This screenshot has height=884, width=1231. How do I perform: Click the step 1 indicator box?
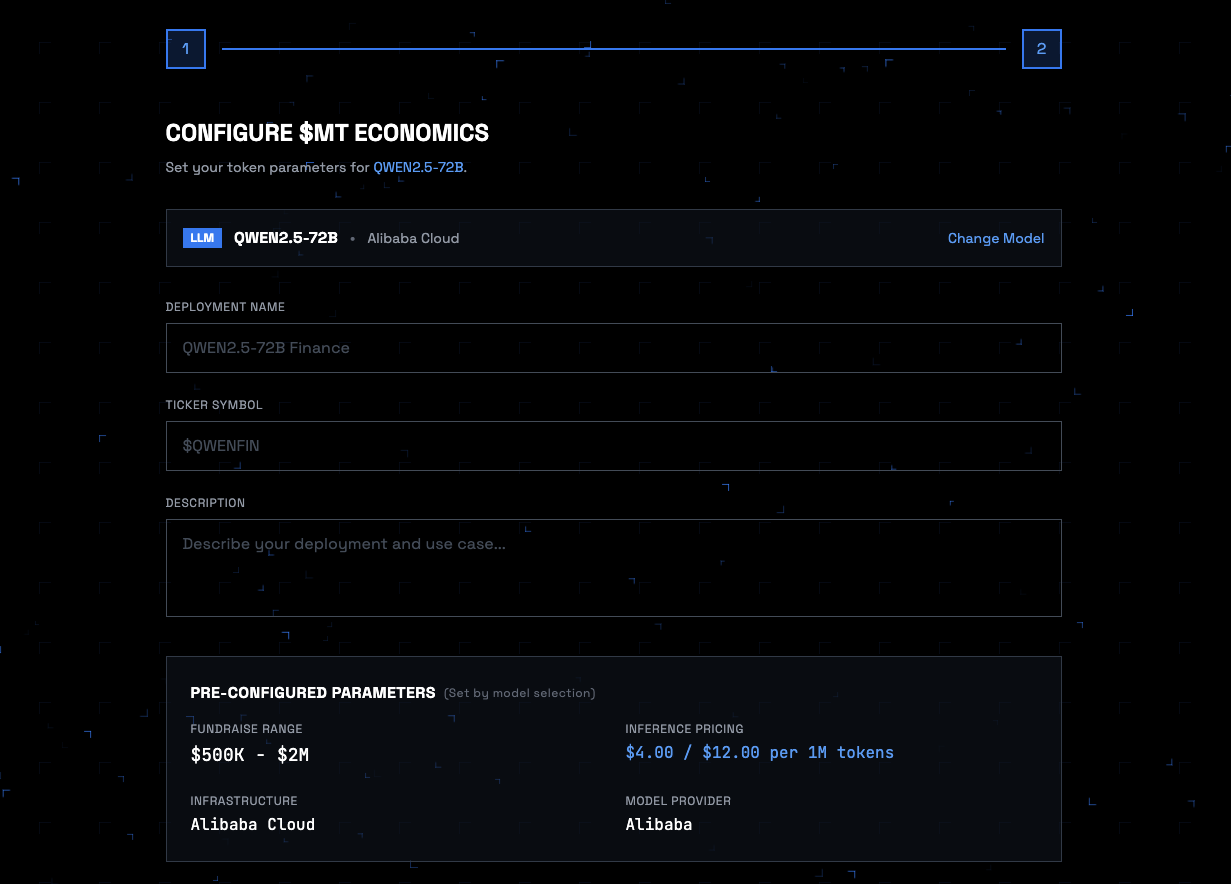pos(186,49)
